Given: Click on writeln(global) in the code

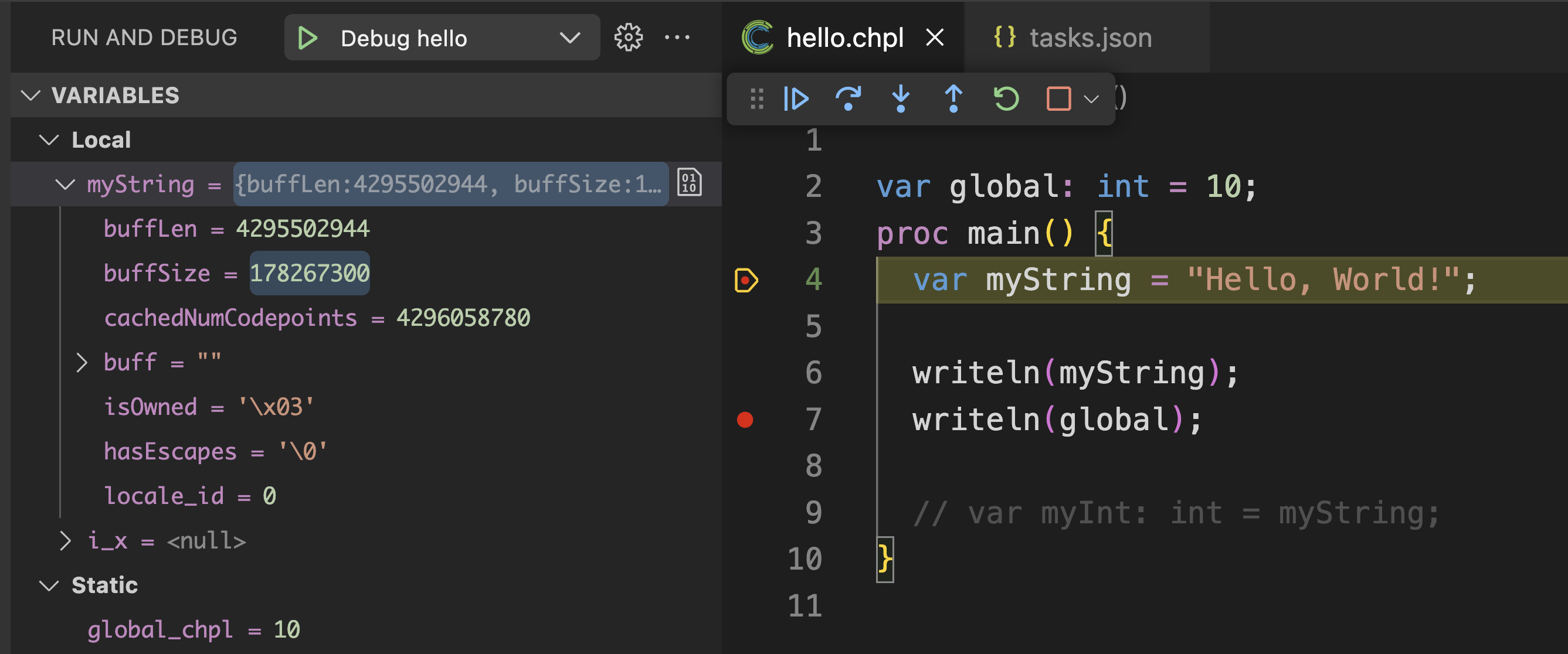Looking at the screenshot, I should [x=1057, y=420].
